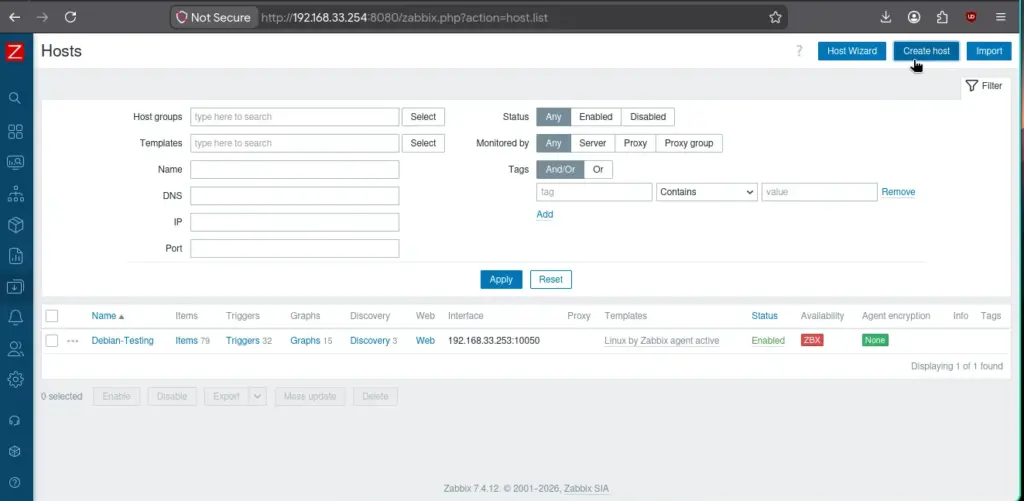Open Triggers for Debian-Testing
1024x501 pixels.
click(x=243, y=341)
